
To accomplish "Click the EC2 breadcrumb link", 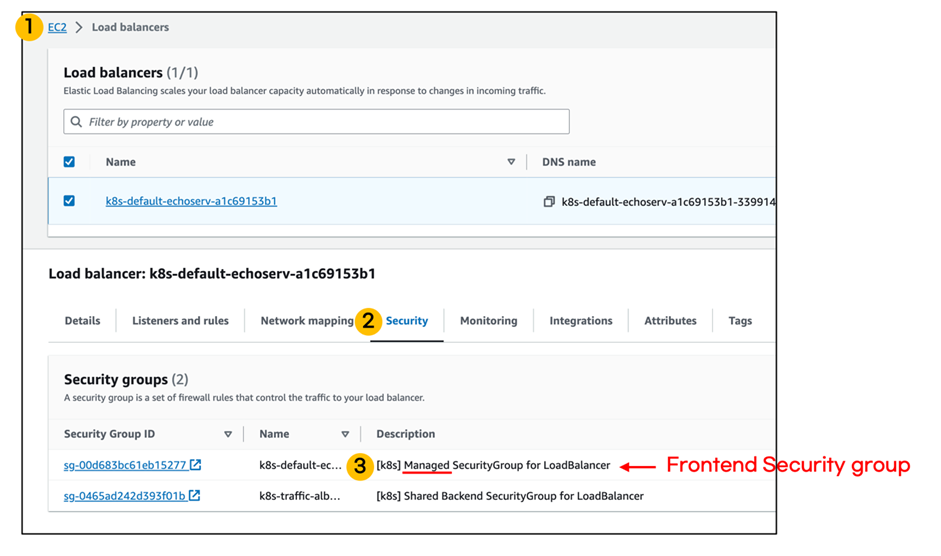I will (x=57, y=27).
